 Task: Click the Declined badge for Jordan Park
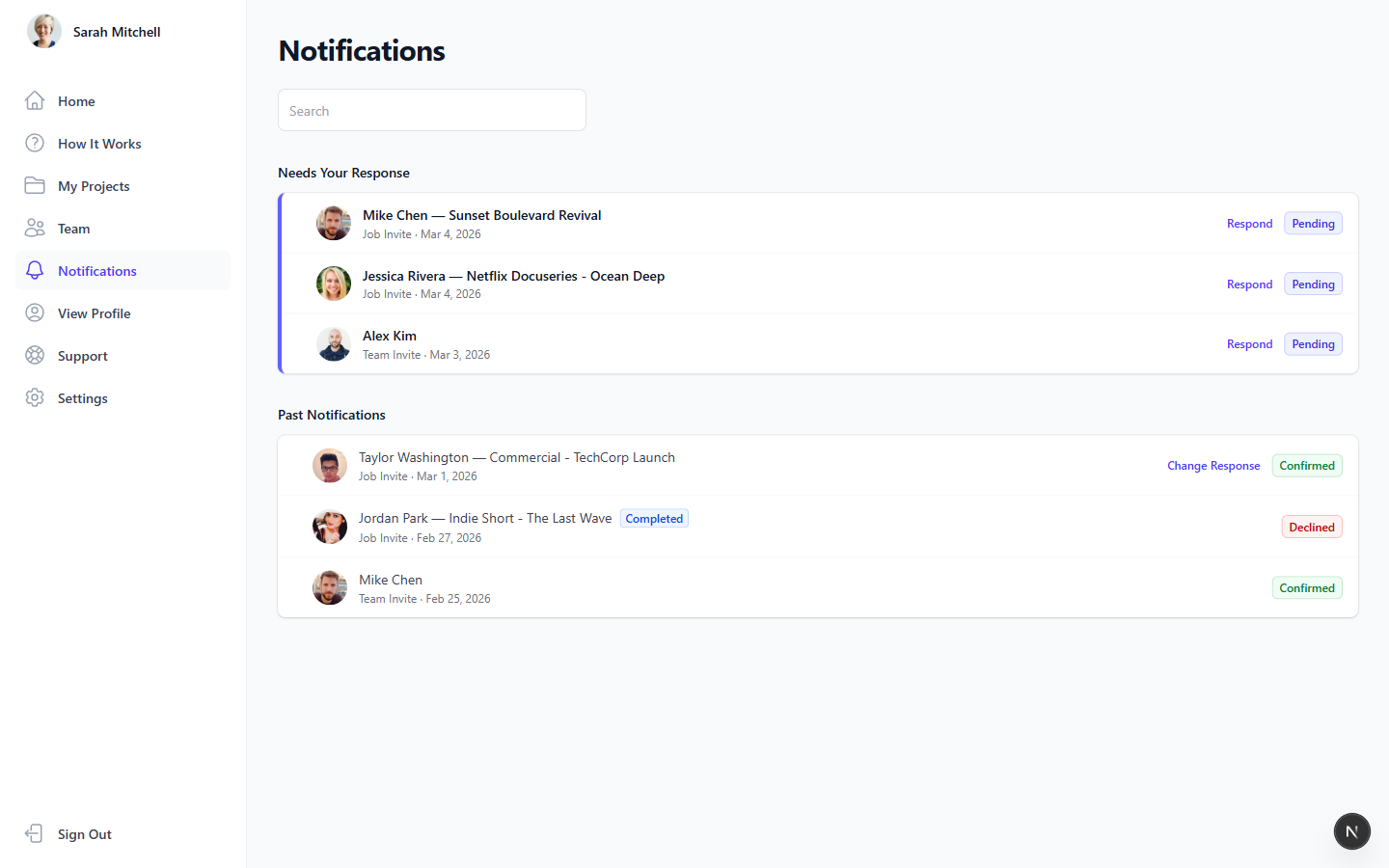(1312, 527)
